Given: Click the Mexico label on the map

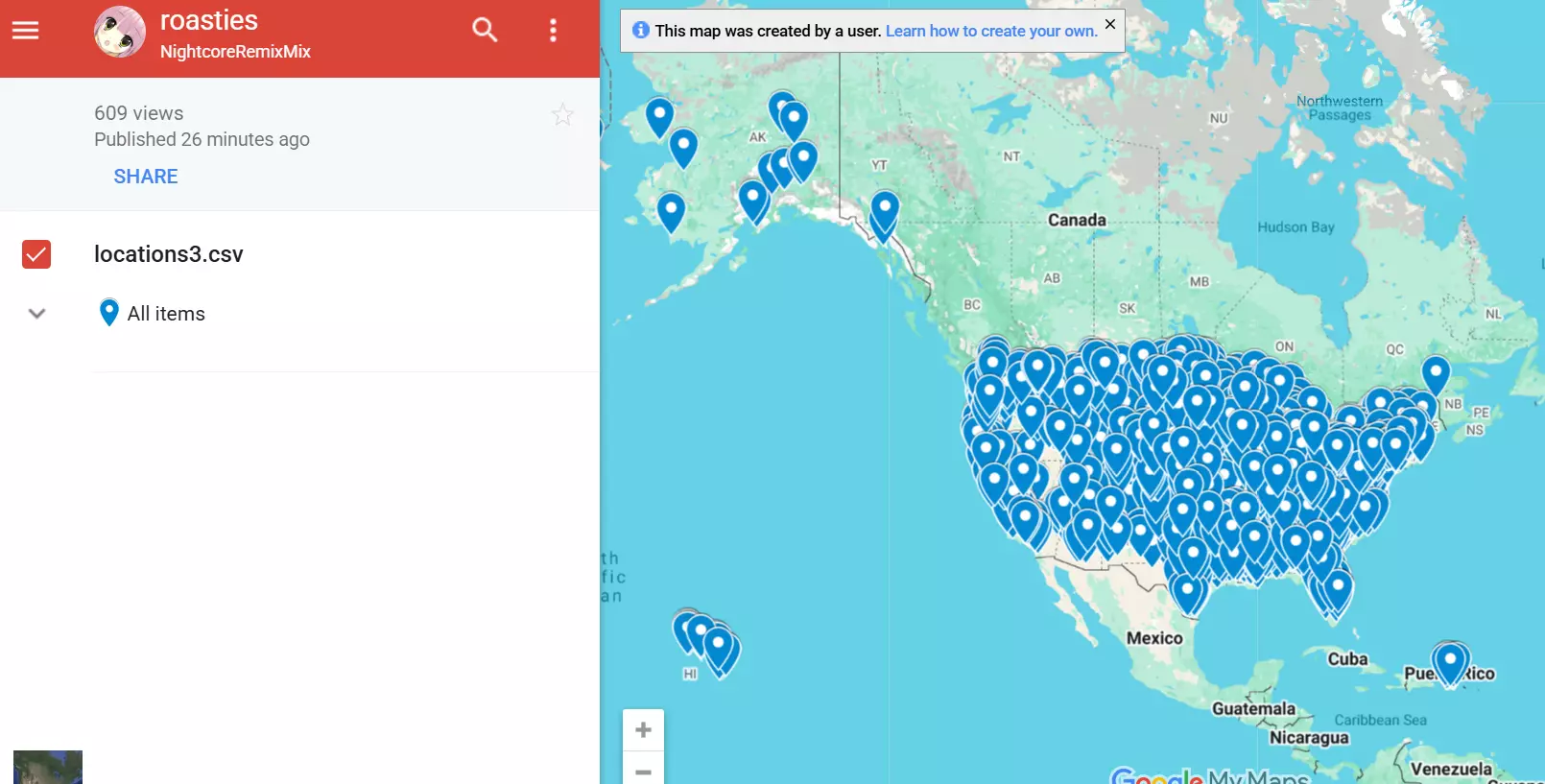Looking at the screenshot, I should click(x=1154, y=638).
